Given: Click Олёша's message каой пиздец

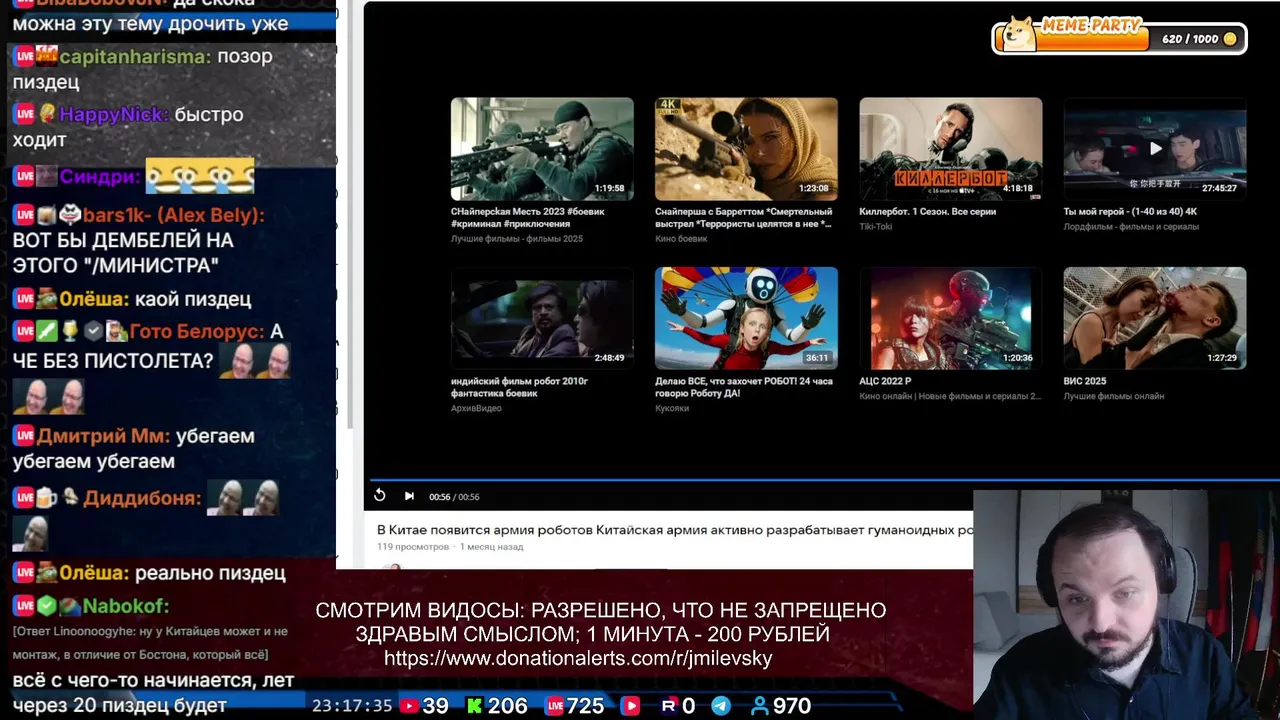Looking at the screenshot, I should [x=193, y=299].
